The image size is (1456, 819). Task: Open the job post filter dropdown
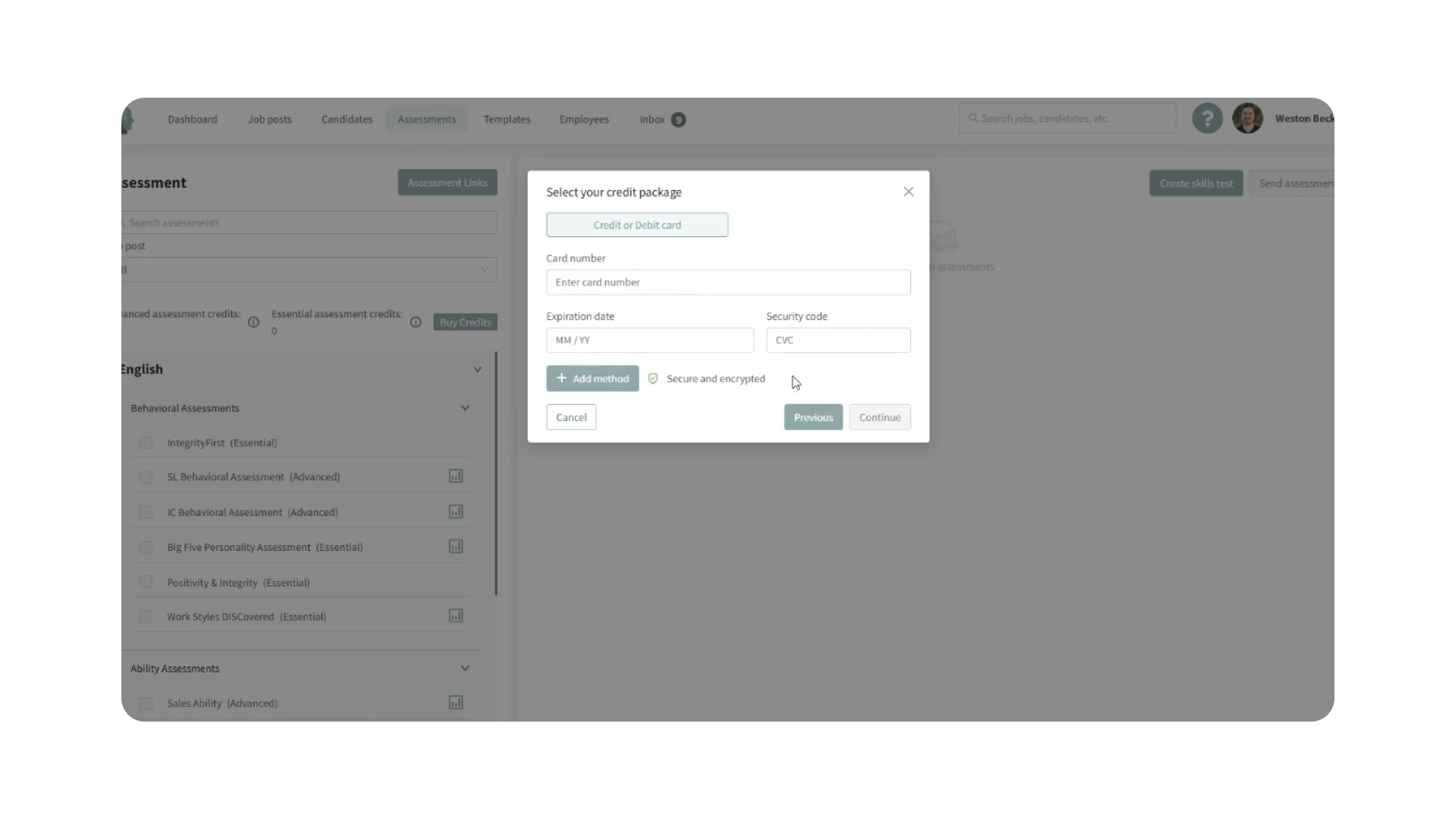tap(308, 270)
